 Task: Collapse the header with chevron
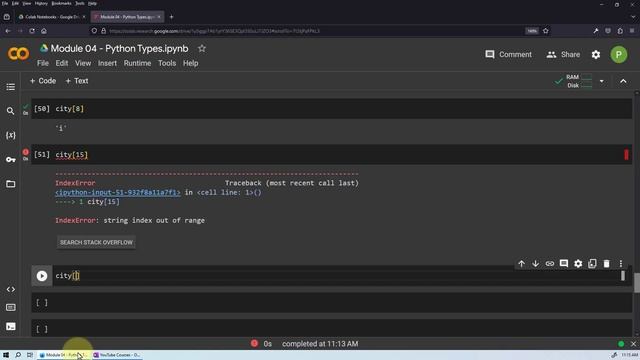[623, 81]
